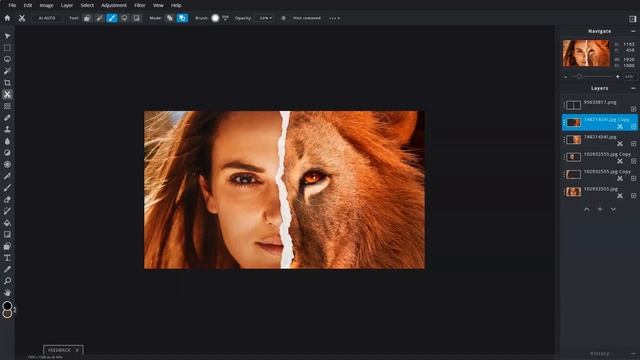Open the background color swatch
640x360 pixels.
tap(7, 313)
